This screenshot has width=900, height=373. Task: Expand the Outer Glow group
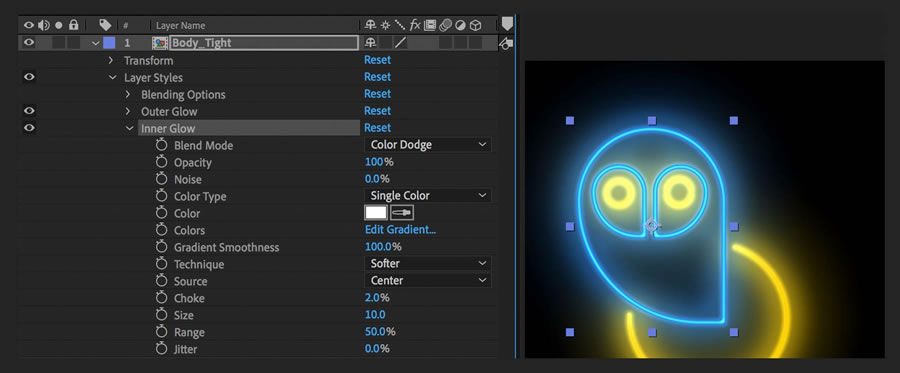(x=128, y=111)
